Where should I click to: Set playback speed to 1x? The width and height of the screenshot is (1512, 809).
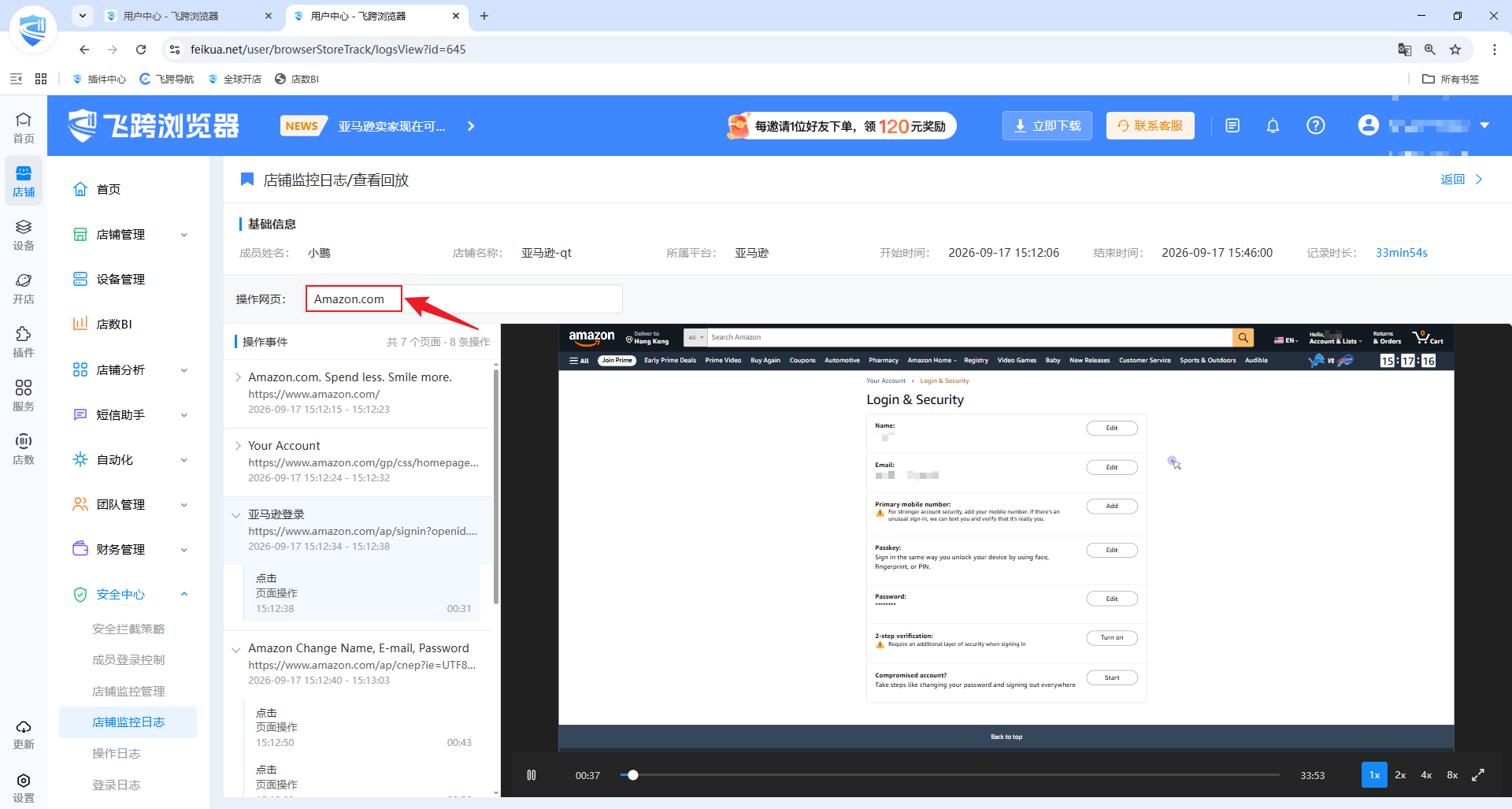point(1374,775)
